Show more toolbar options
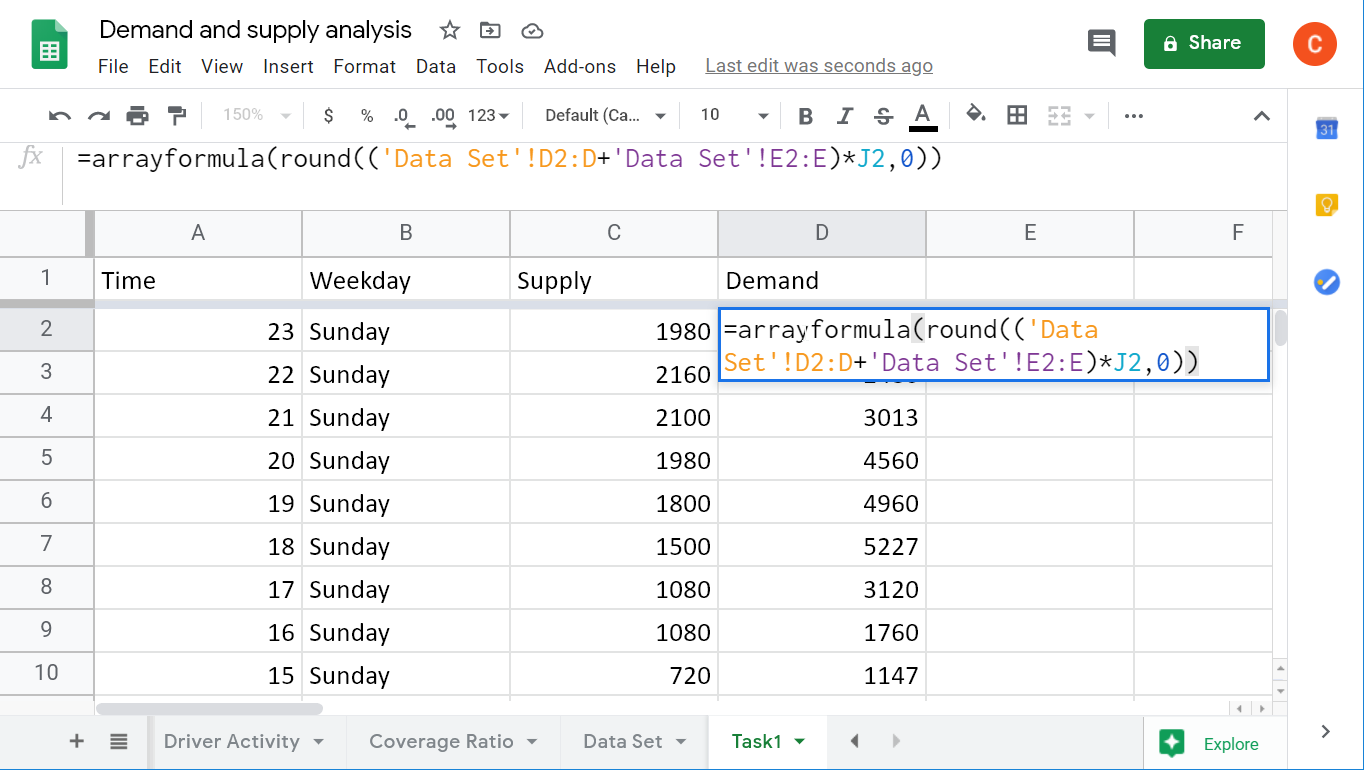 point(1133,116)
